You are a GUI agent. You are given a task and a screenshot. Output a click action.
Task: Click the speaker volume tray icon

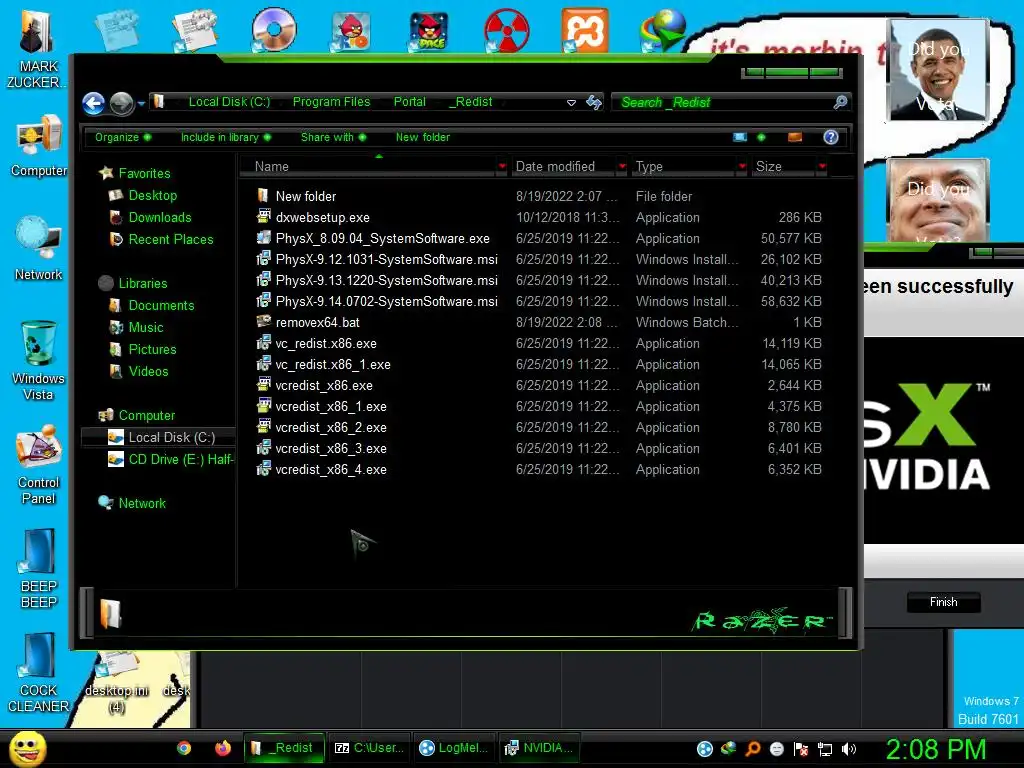850,749
